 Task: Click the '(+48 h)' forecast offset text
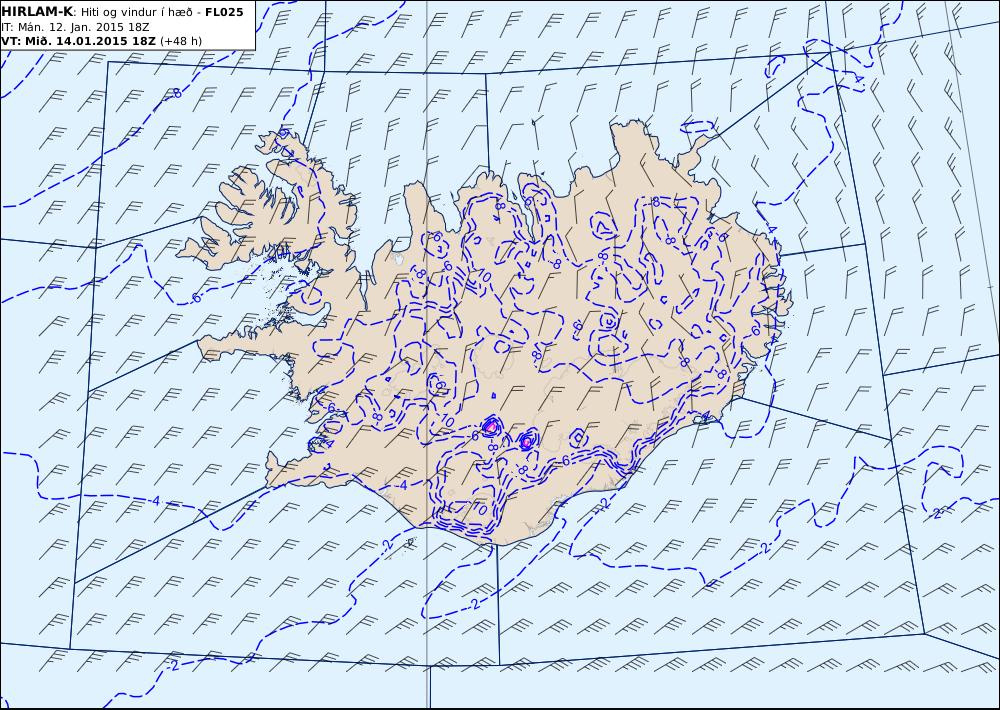(x=181, y=41)
